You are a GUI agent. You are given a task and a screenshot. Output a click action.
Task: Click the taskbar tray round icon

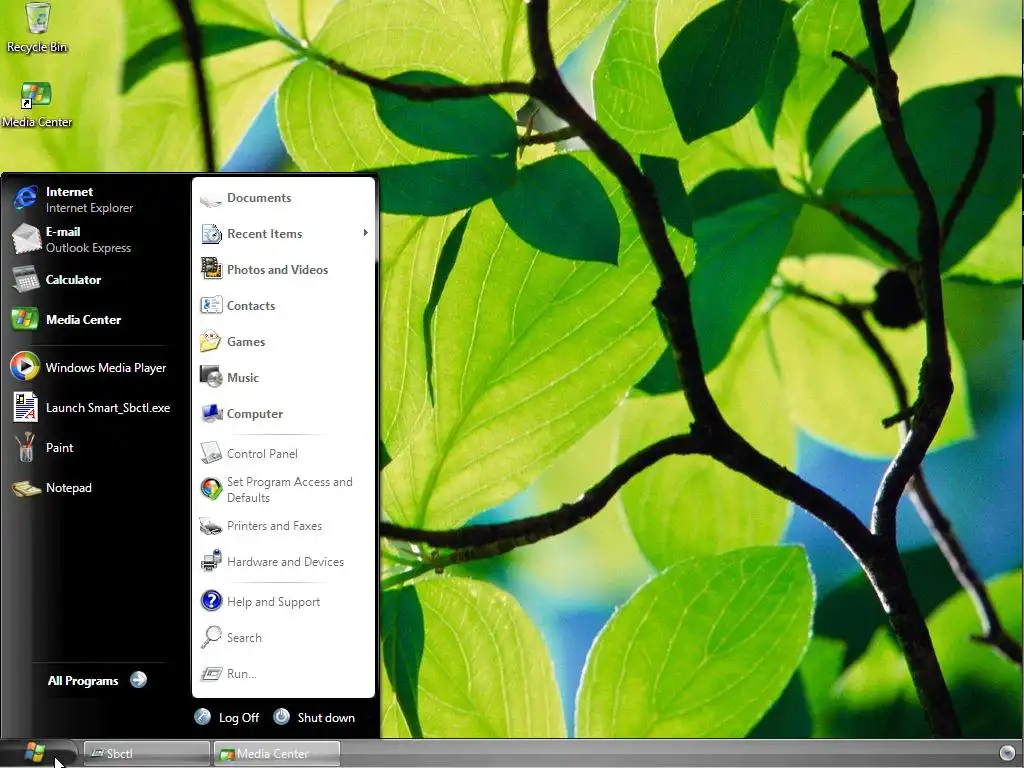(x=1007, y=752)
